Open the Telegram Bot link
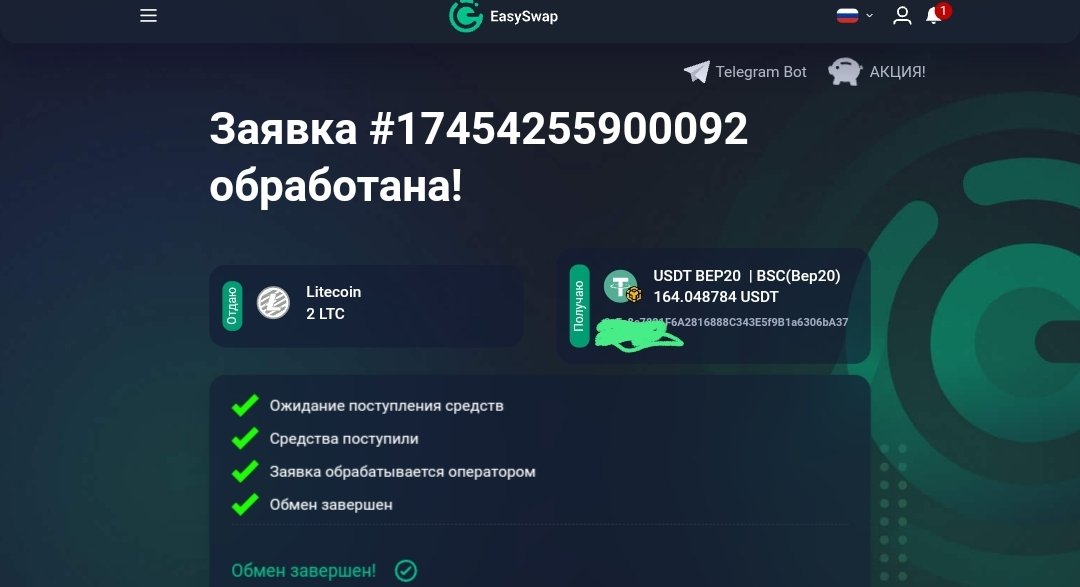 click(760, 72)
